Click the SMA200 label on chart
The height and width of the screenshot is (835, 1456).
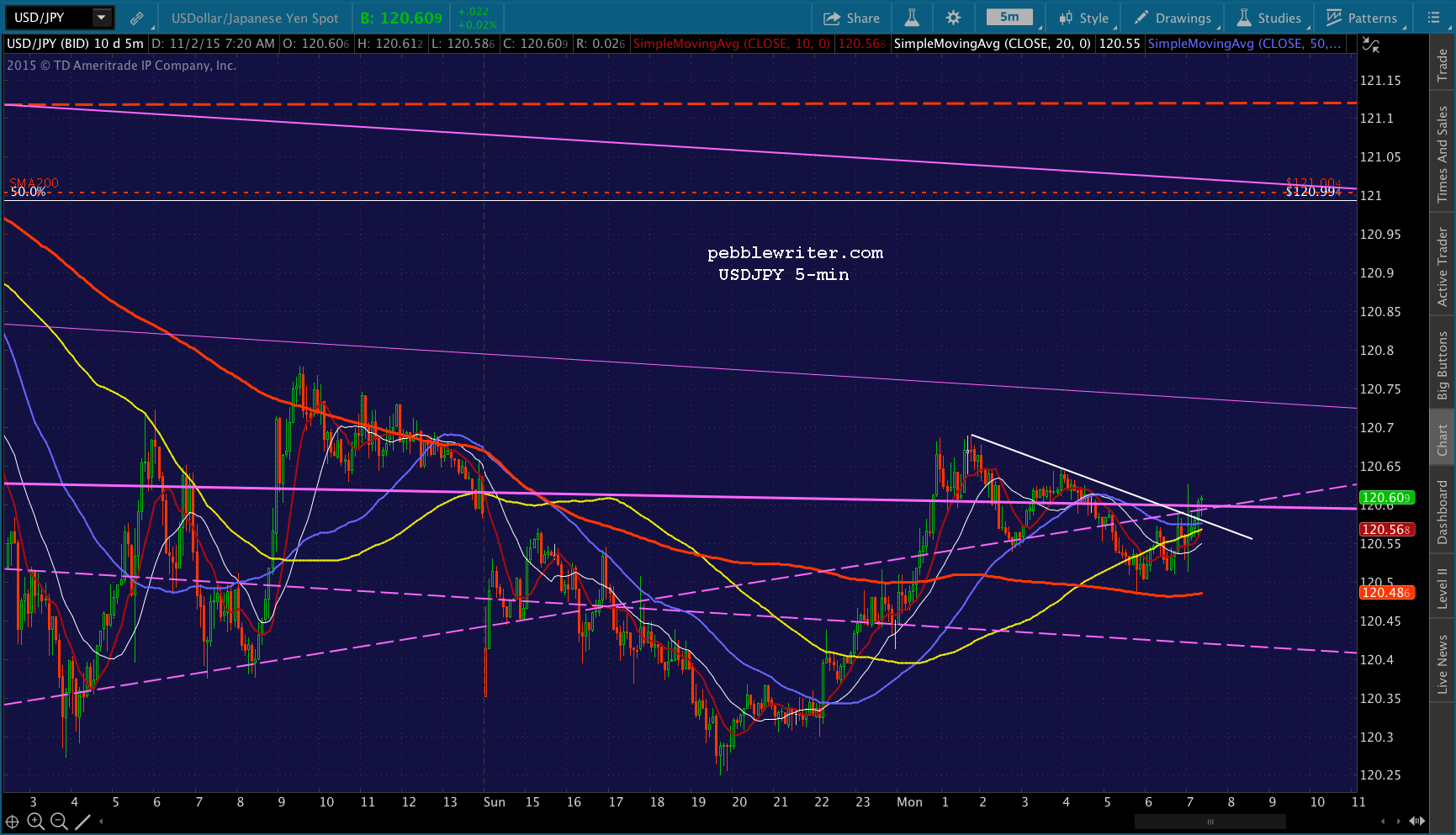(x=34, y=182)
